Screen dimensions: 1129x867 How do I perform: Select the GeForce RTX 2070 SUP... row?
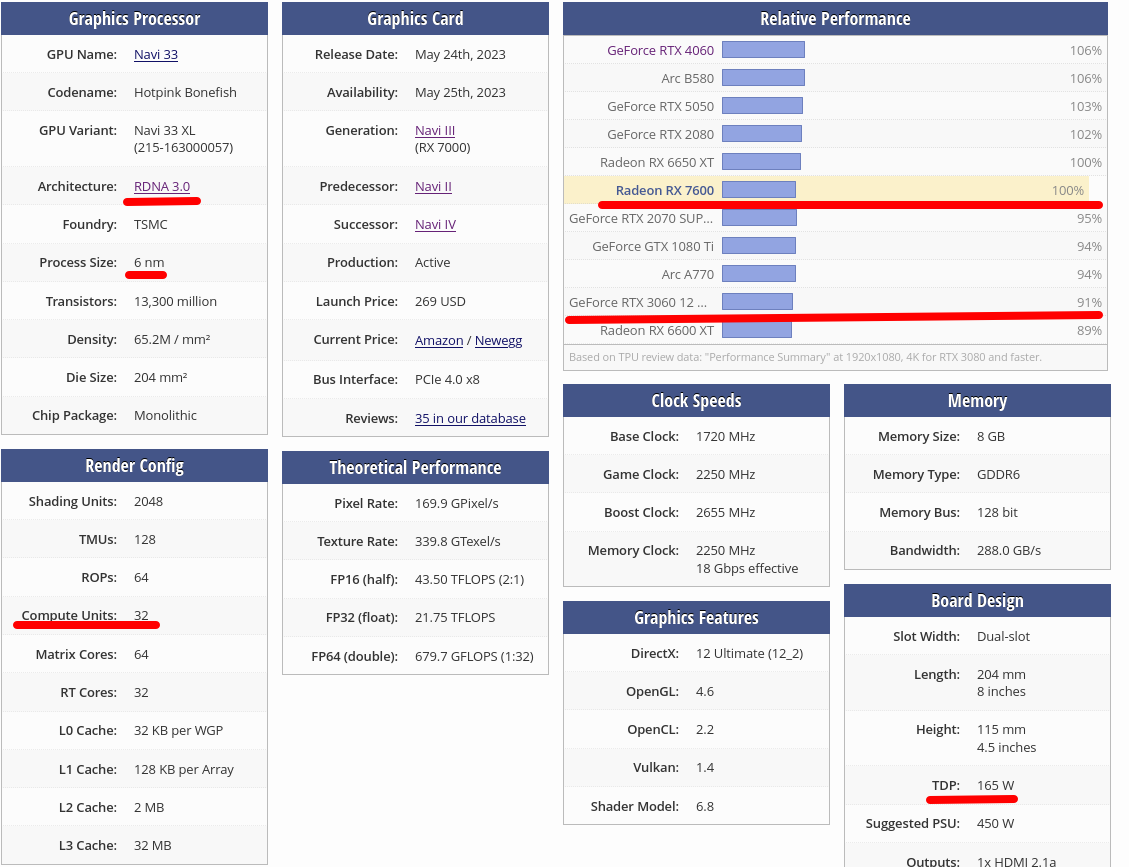[x=835, y=218]
